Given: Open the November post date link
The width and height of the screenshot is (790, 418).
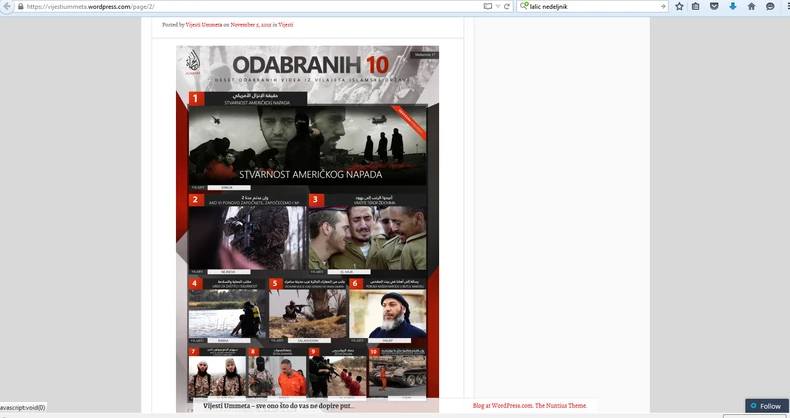Looking at the screenshot, I should click(253, 25).
